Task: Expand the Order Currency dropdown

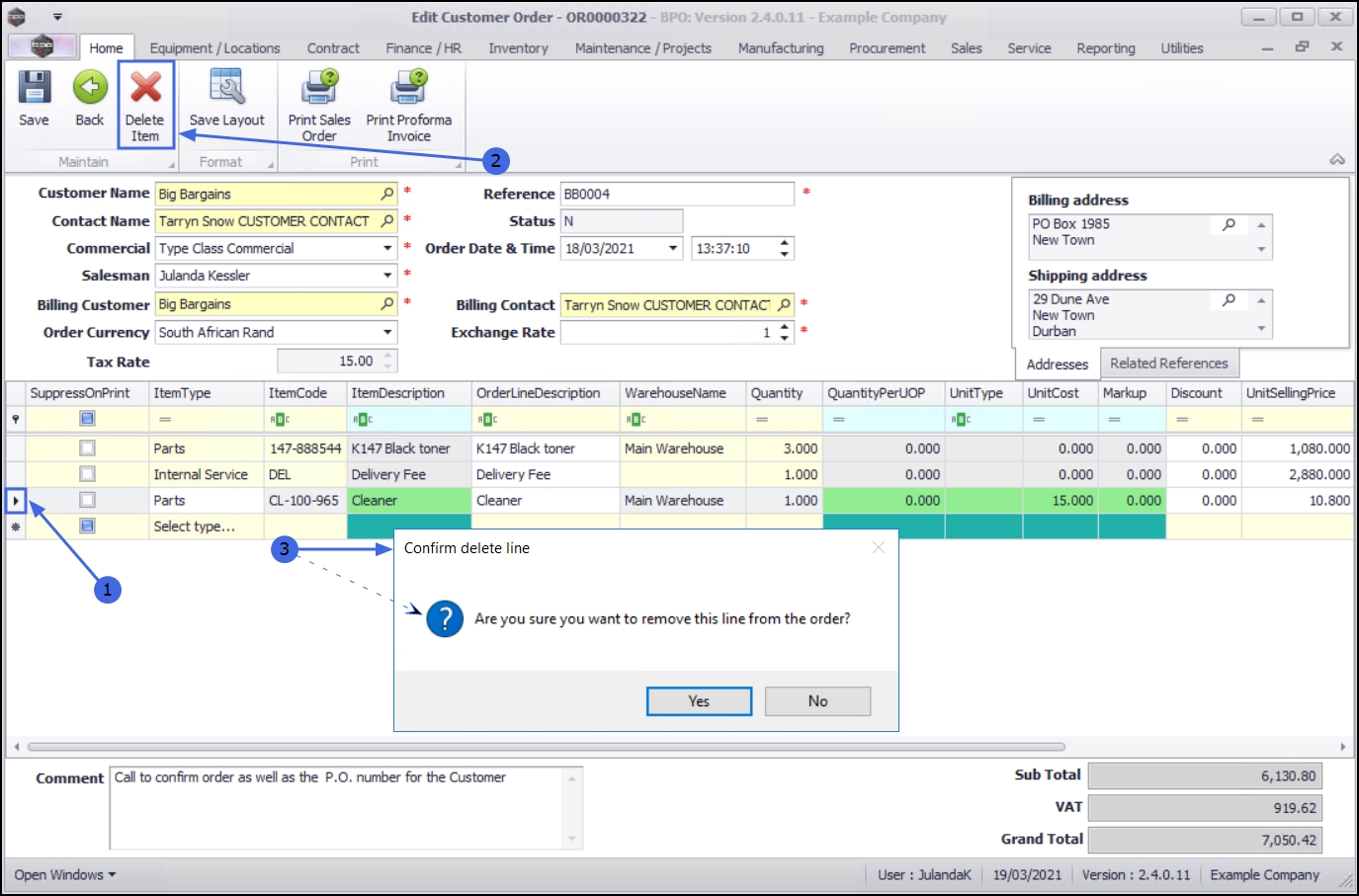Action: click(387, 333)
